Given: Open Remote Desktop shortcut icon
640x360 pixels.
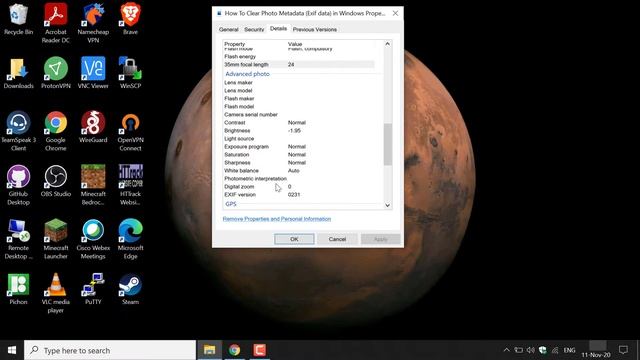Looking at the screenshot, I should 18,239.
